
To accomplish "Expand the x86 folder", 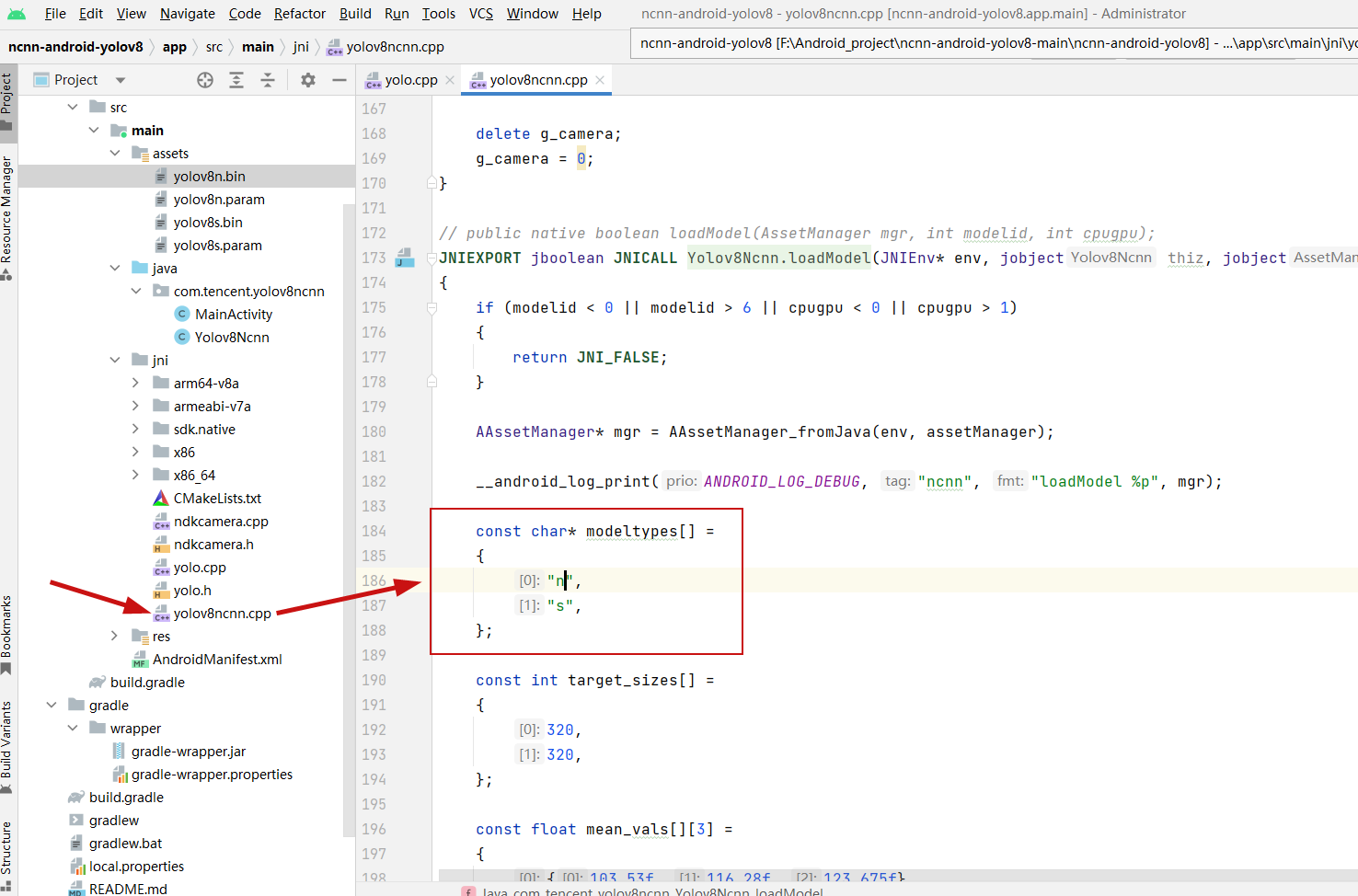I will point(136,452).
